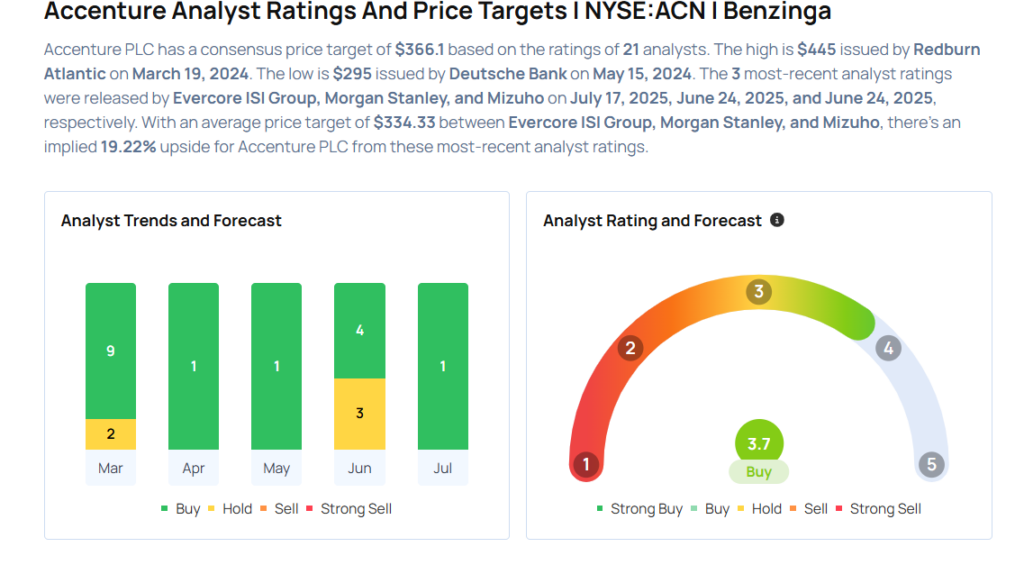Select gauge marker number 4
1024x565 pixels.
pyautogui.click(x=888, y=348)
